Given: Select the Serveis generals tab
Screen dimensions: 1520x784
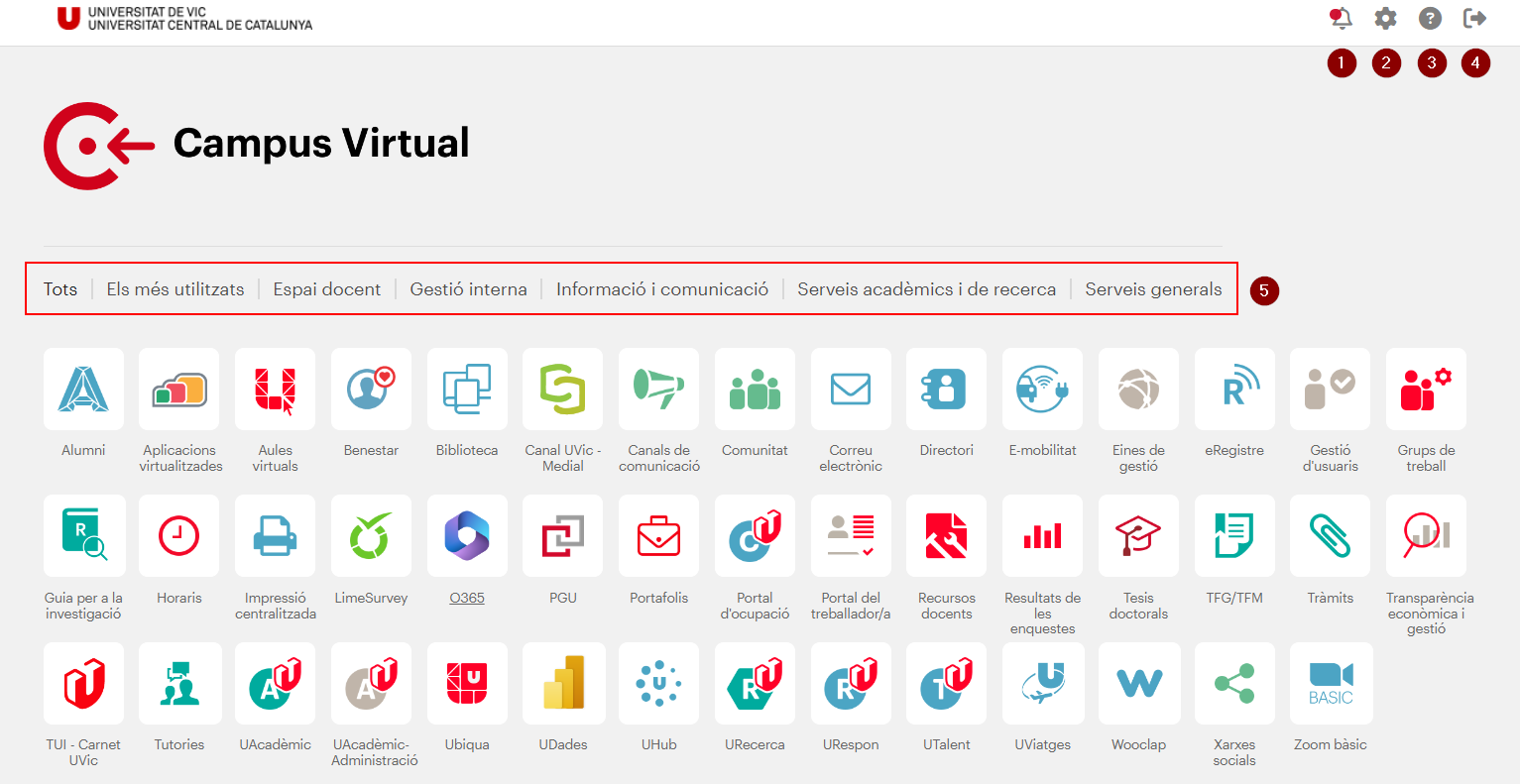Looking at the screenshot, I should pyautogui.click(x=1153, y=289).
